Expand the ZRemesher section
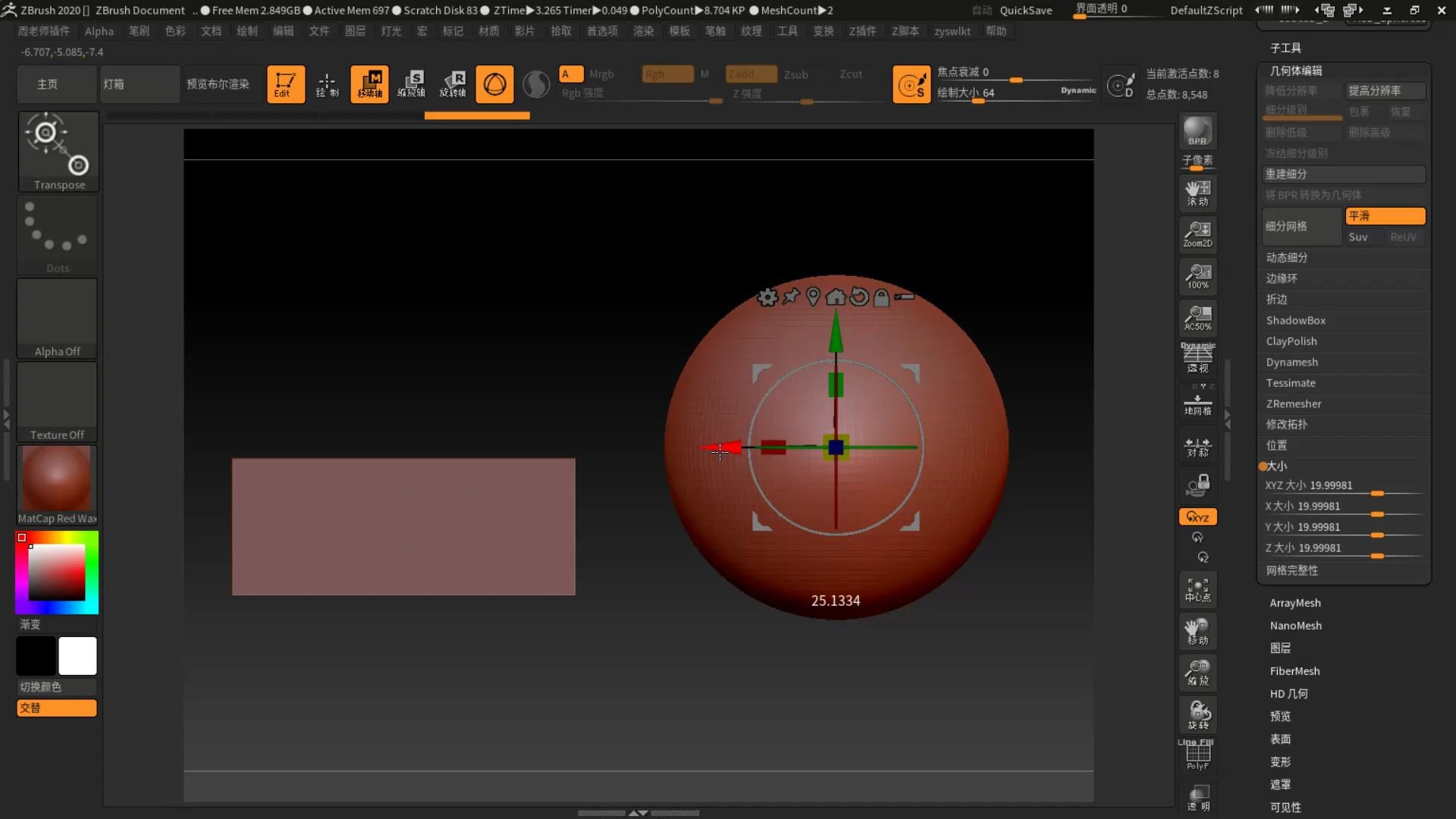The width and height of the screenshot is (1456, 819). (x=1293, y=404)
